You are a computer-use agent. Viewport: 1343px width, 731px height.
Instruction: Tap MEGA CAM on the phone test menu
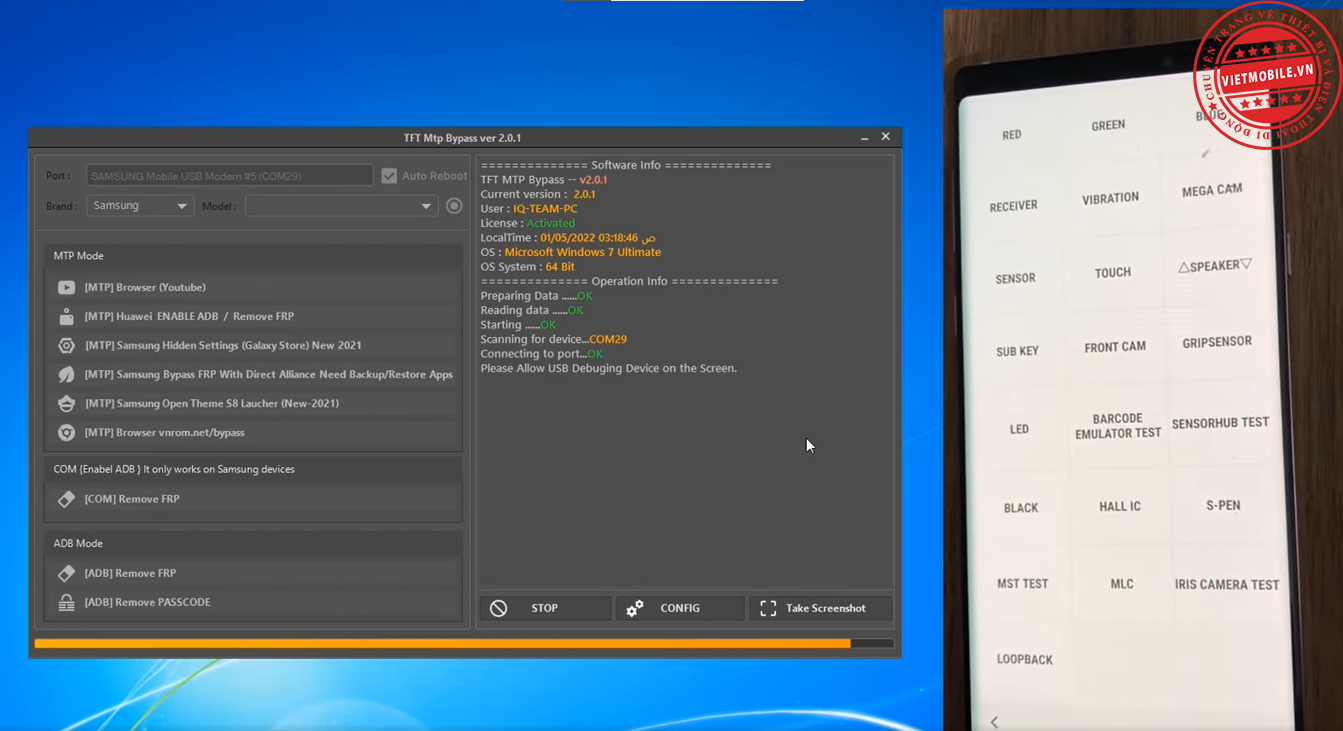pos(1212,190)
